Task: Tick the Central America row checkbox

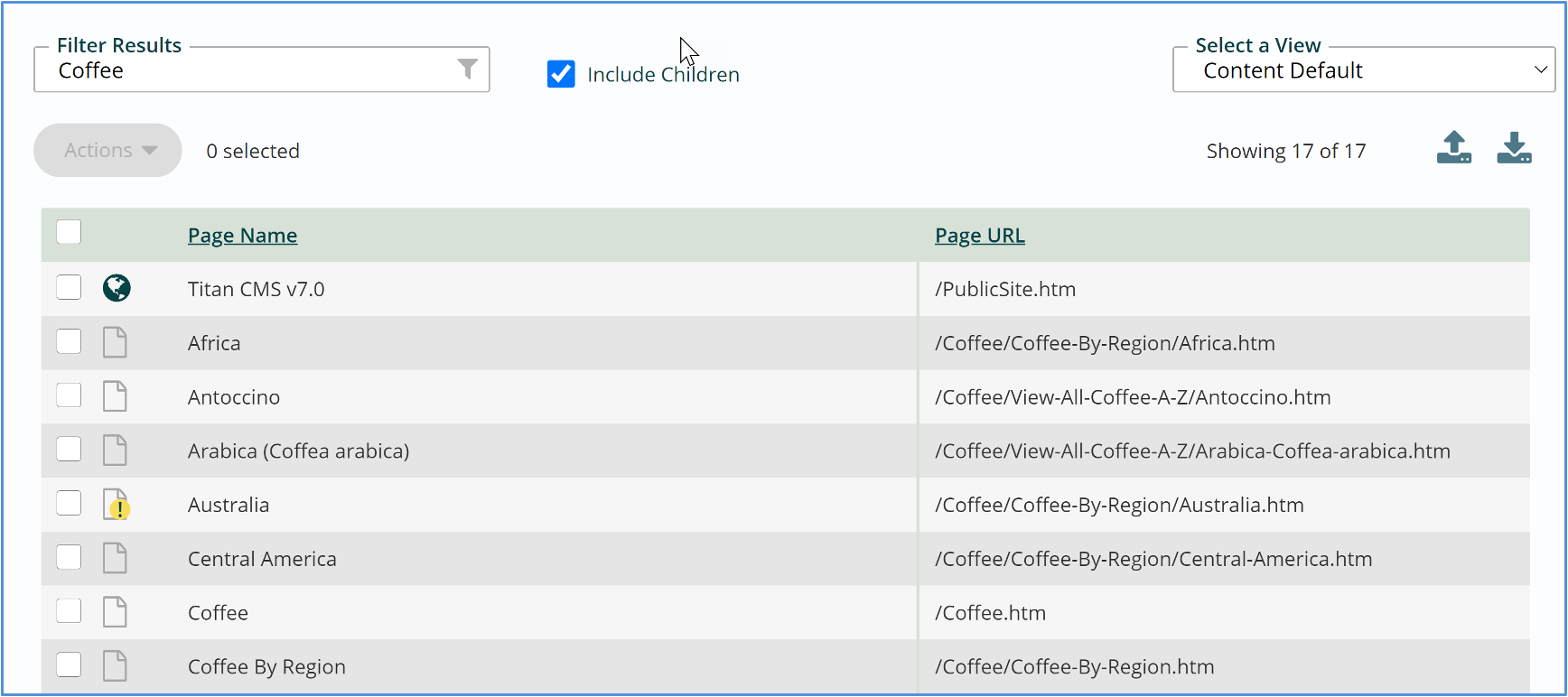Action: pos(69,557)
